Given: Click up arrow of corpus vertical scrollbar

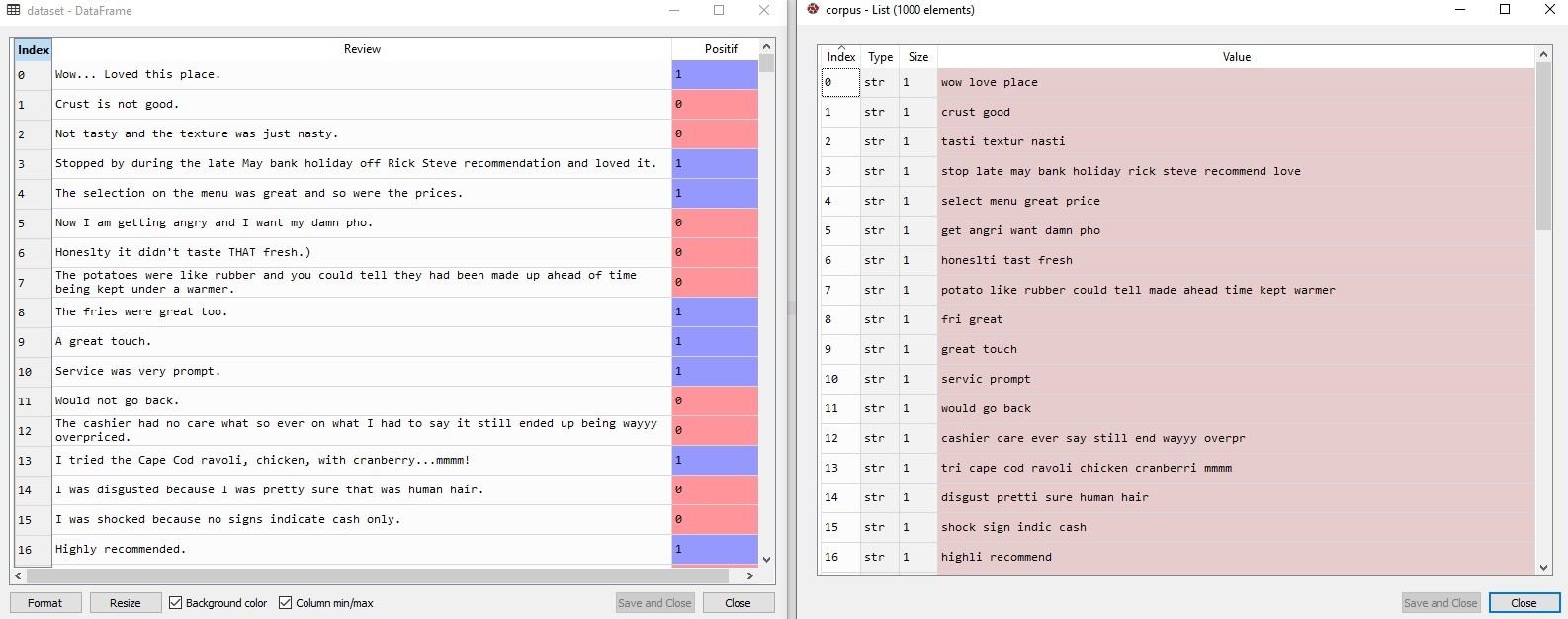Looking at the screenshot, I should (1543, 54).
